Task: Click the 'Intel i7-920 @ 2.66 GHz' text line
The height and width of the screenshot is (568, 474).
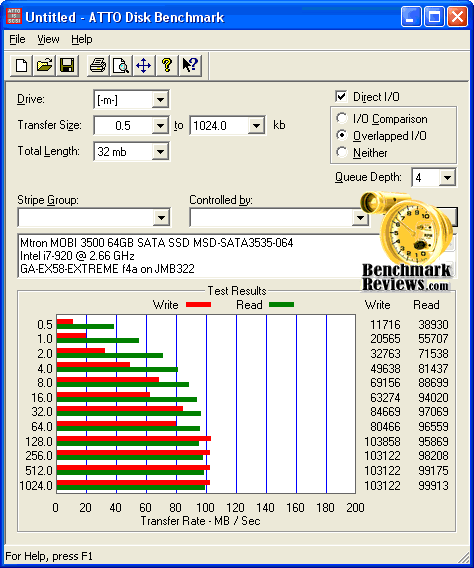Action: [x=77, y=256]
